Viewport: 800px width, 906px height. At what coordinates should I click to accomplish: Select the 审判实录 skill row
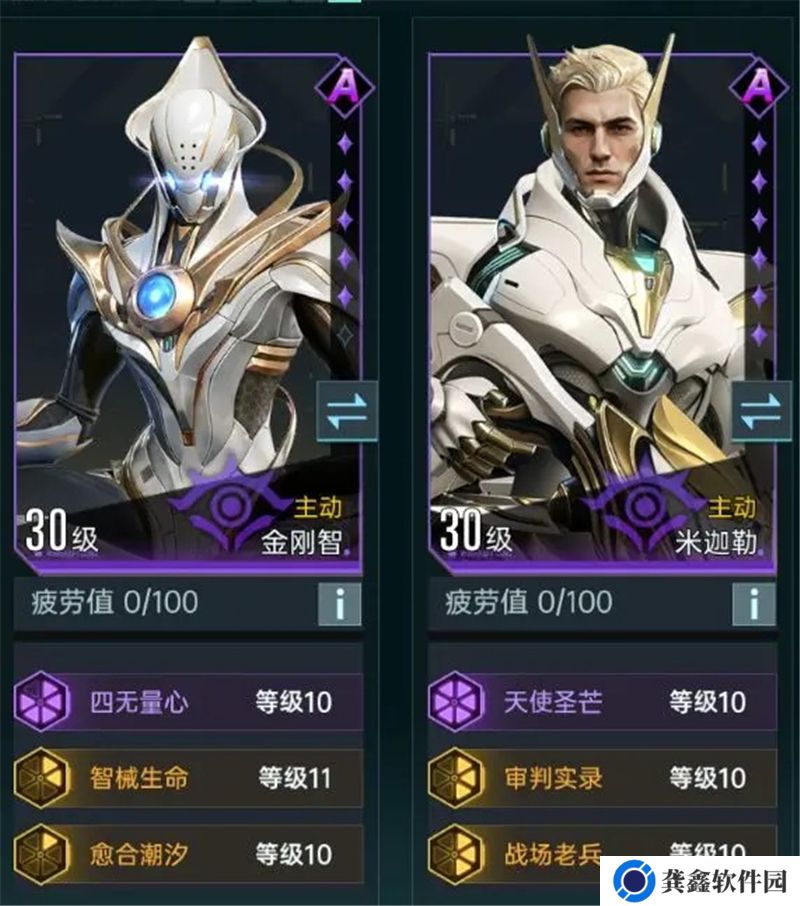[x=602, y=778]
